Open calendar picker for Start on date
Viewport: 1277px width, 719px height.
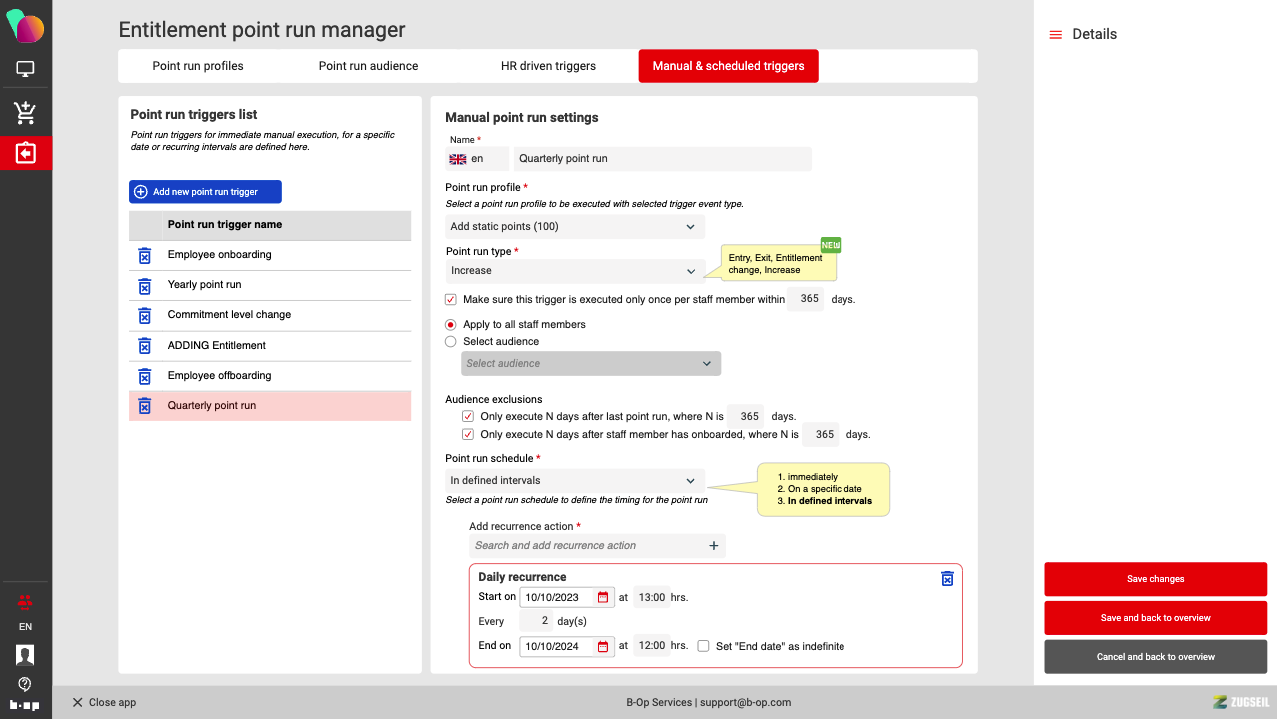pos(602,597)
